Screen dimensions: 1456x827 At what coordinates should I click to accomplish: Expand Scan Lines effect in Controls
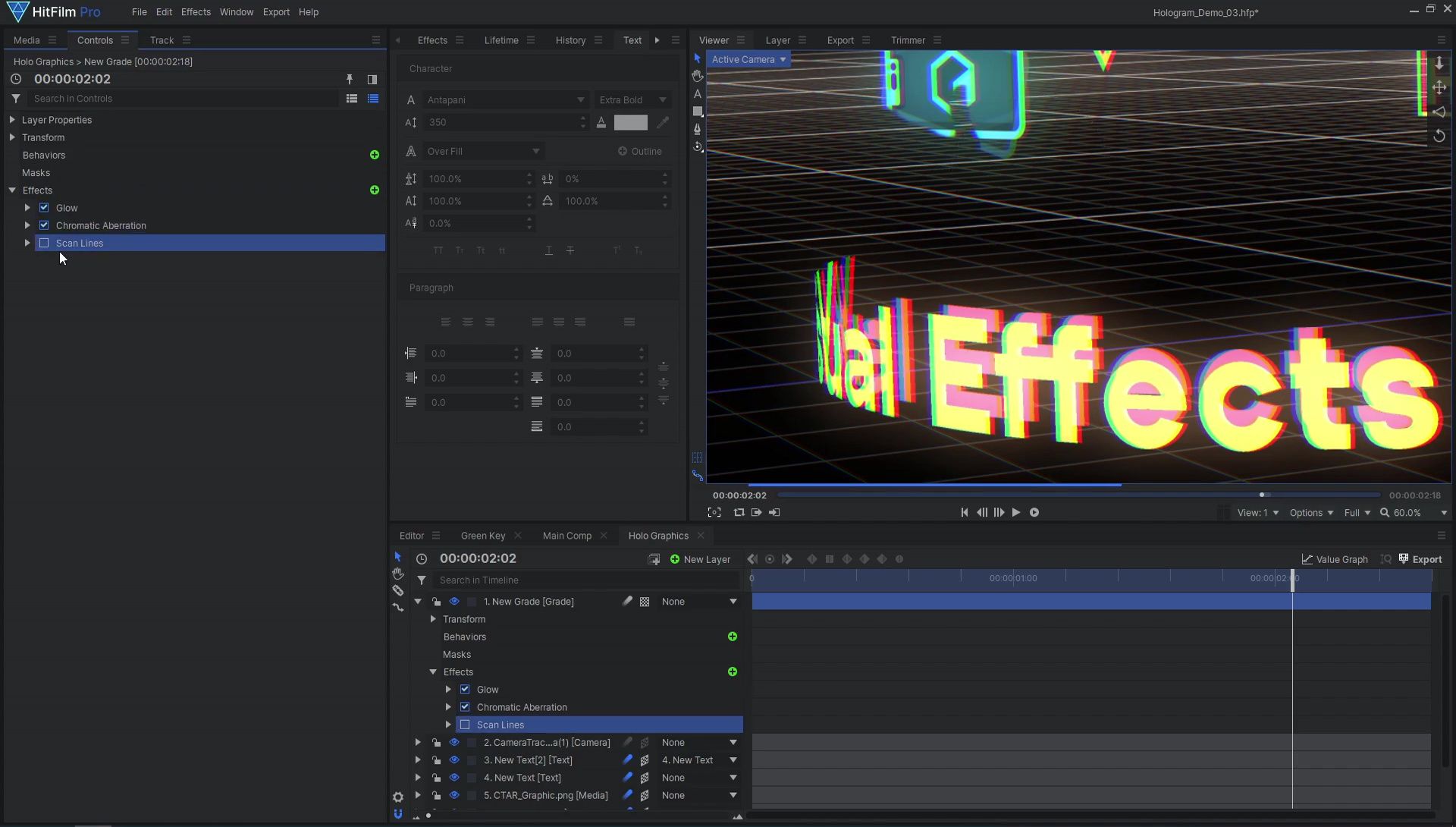[x=27, y=244]
